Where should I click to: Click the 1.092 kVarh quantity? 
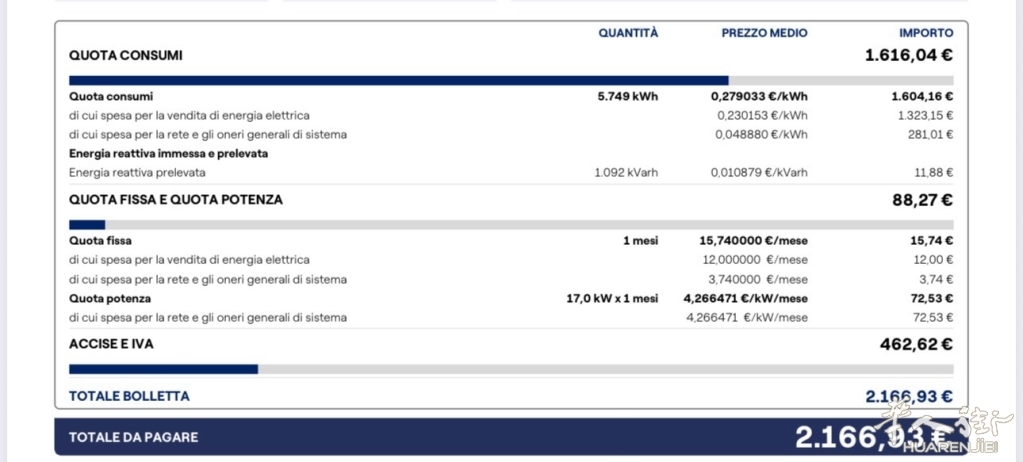click(626, 173)
